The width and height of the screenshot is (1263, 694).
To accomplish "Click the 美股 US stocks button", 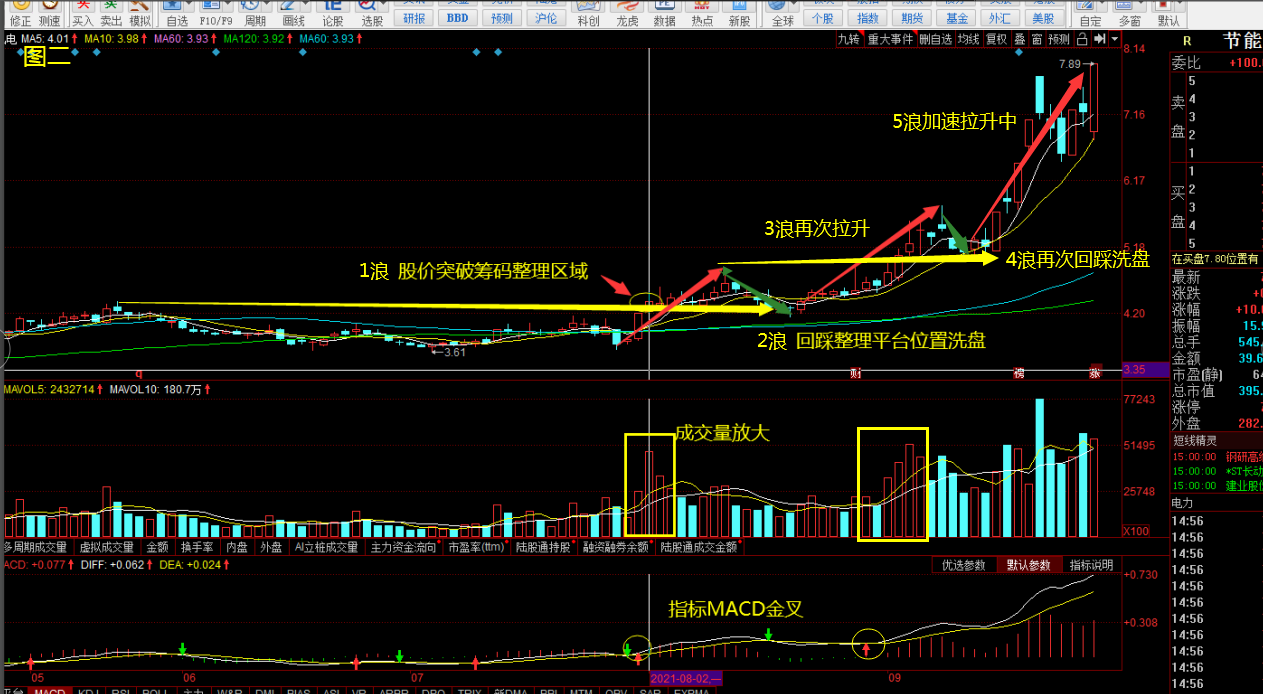I will [x=1043, y=17].
